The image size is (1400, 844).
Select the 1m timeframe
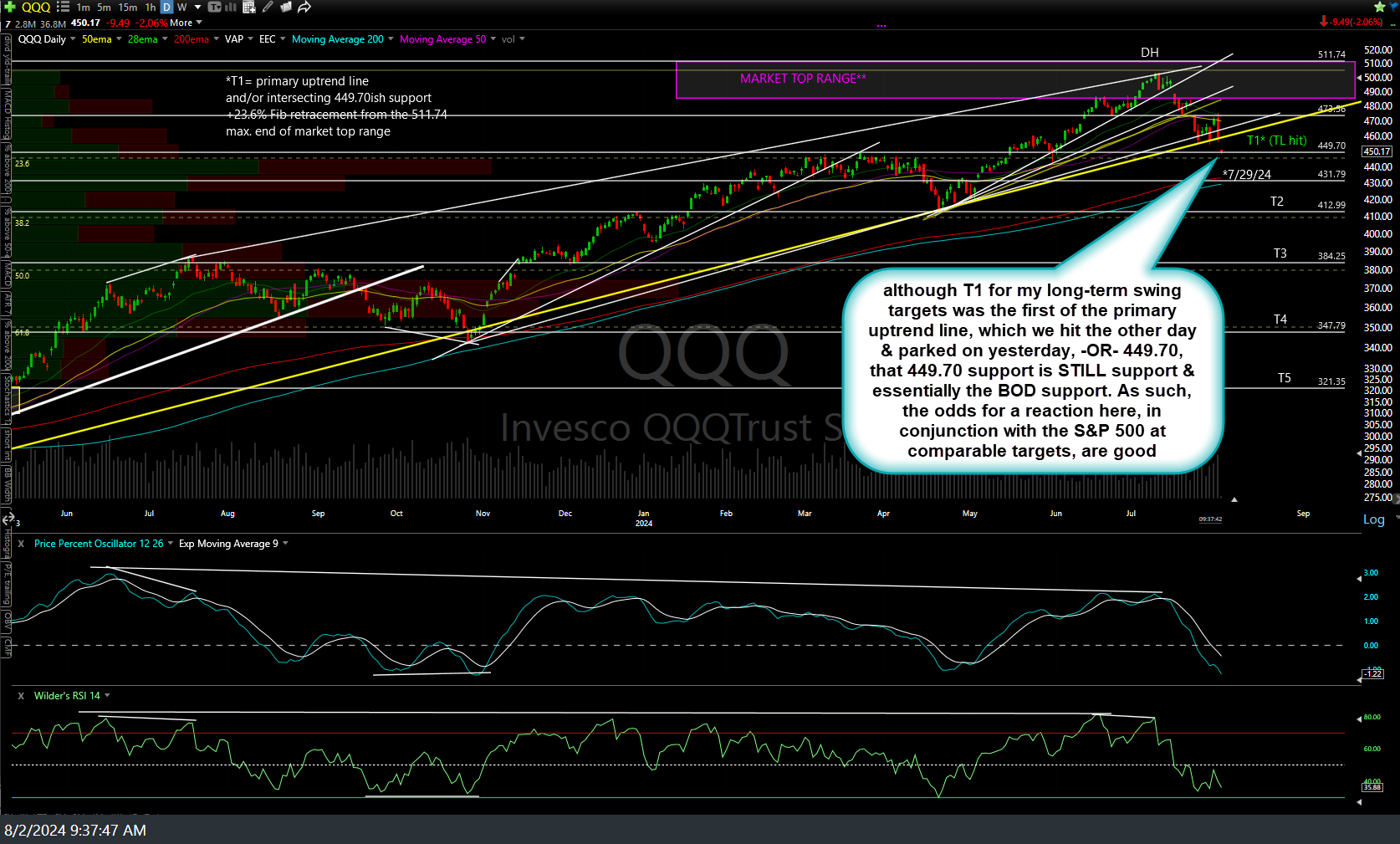(83, 7)
